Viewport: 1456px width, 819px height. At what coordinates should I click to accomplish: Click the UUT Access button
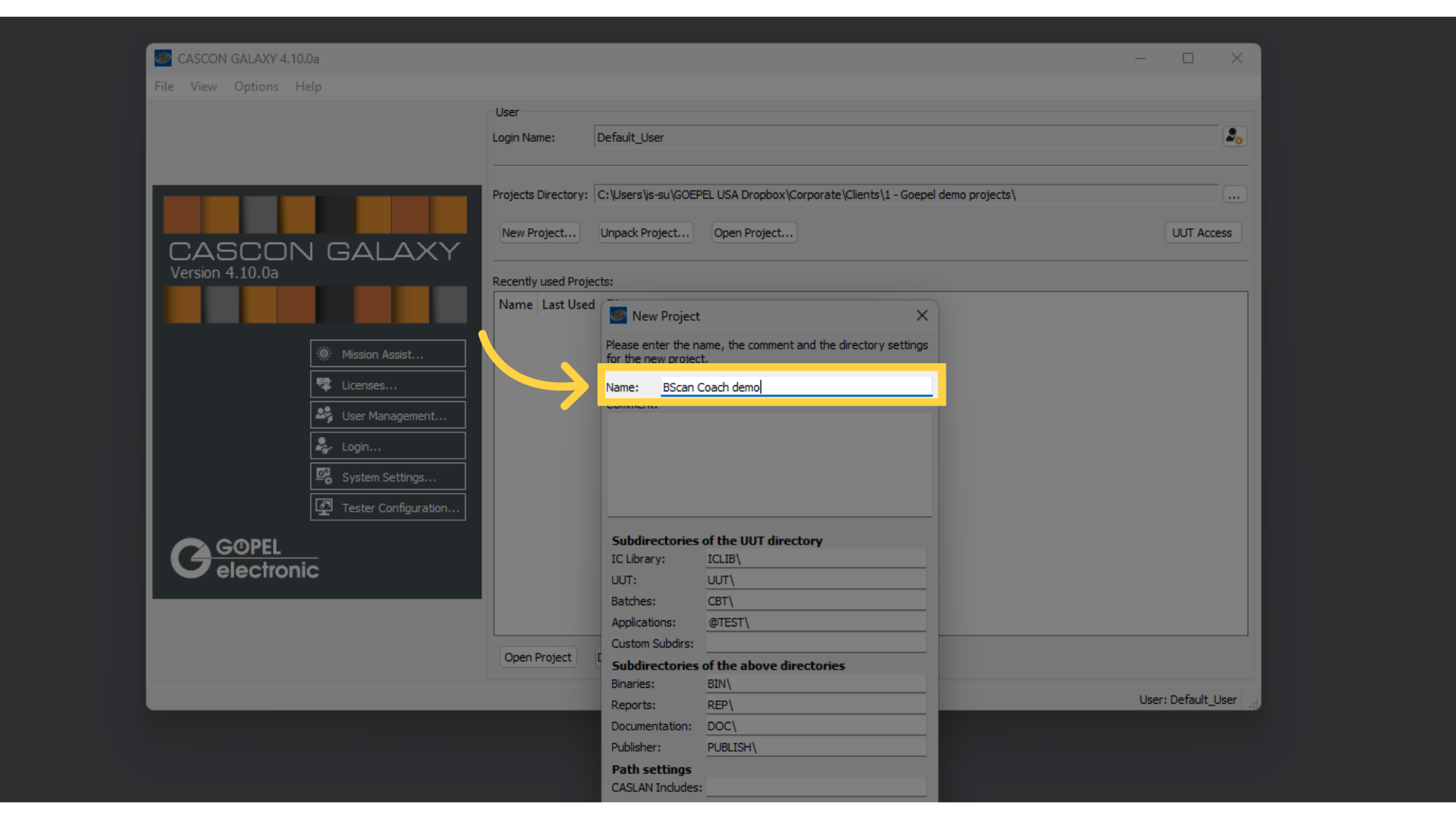click(1200, 232)
